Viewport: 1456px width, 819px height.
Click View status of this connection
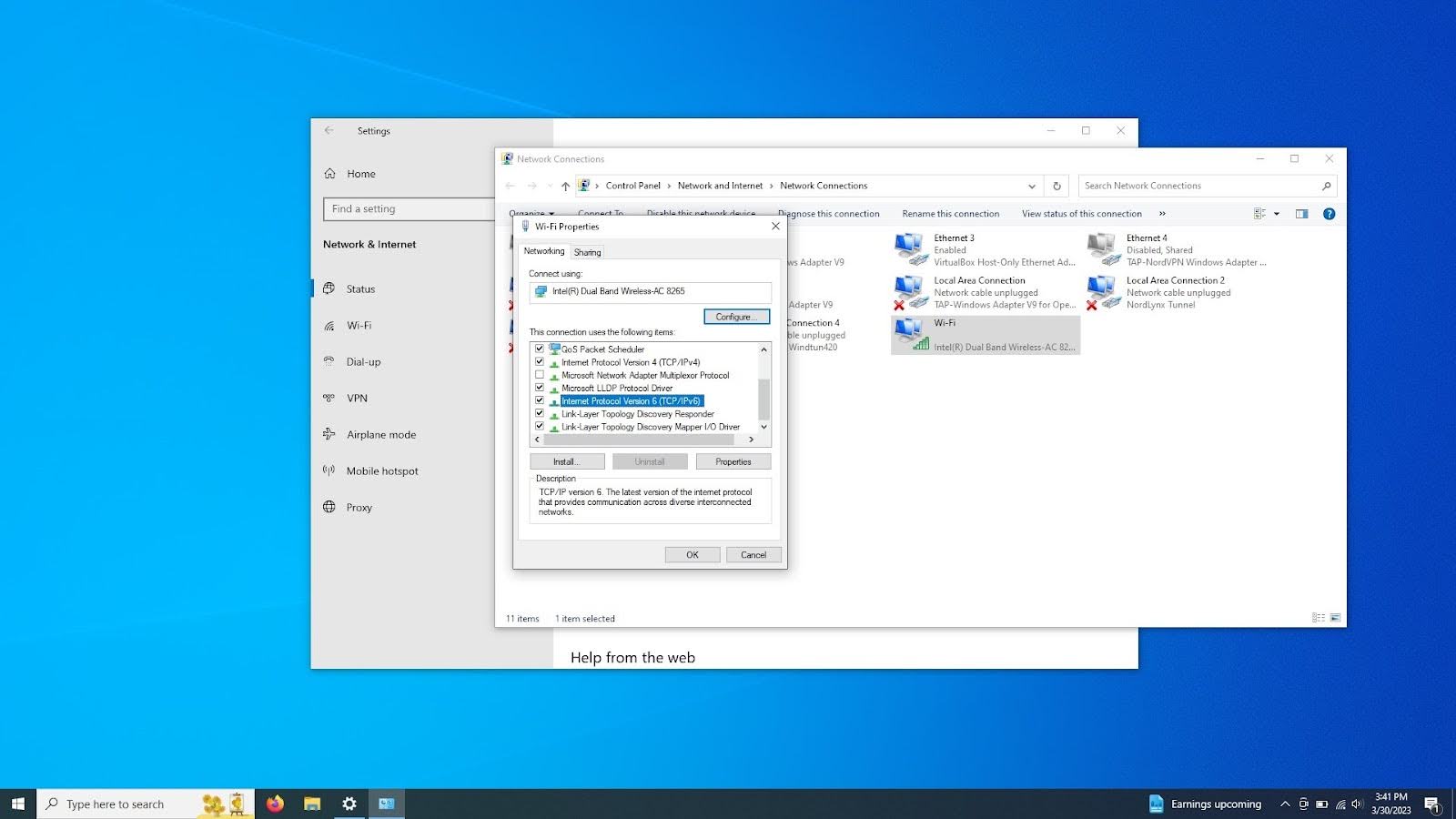tap(1081, 214)
